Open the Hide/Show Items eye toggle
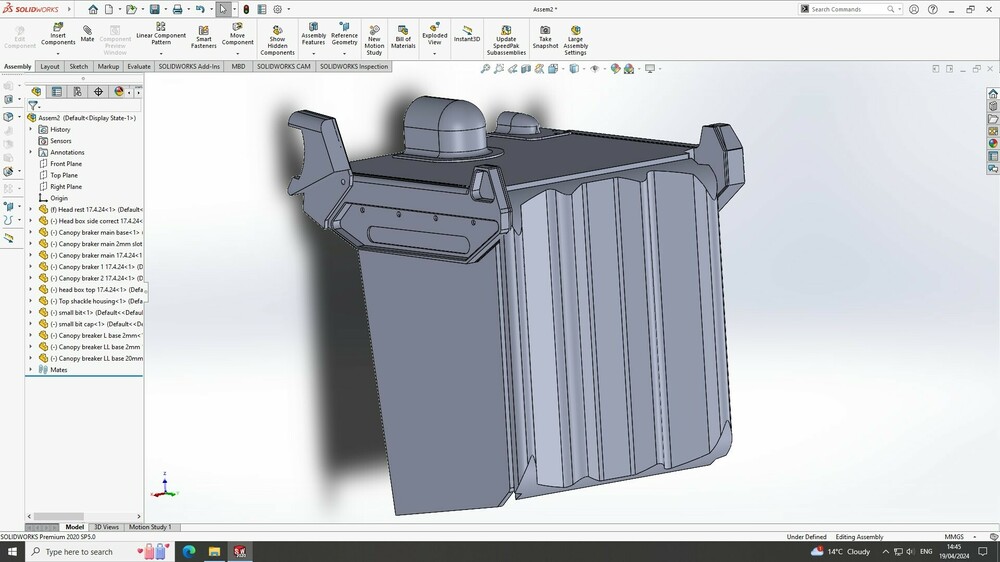 point(595,69)
